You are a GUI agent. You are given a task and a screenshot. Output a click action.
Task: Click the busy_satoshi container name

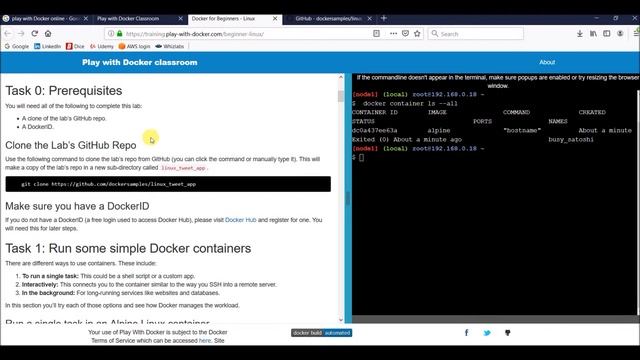pos(571,140)
